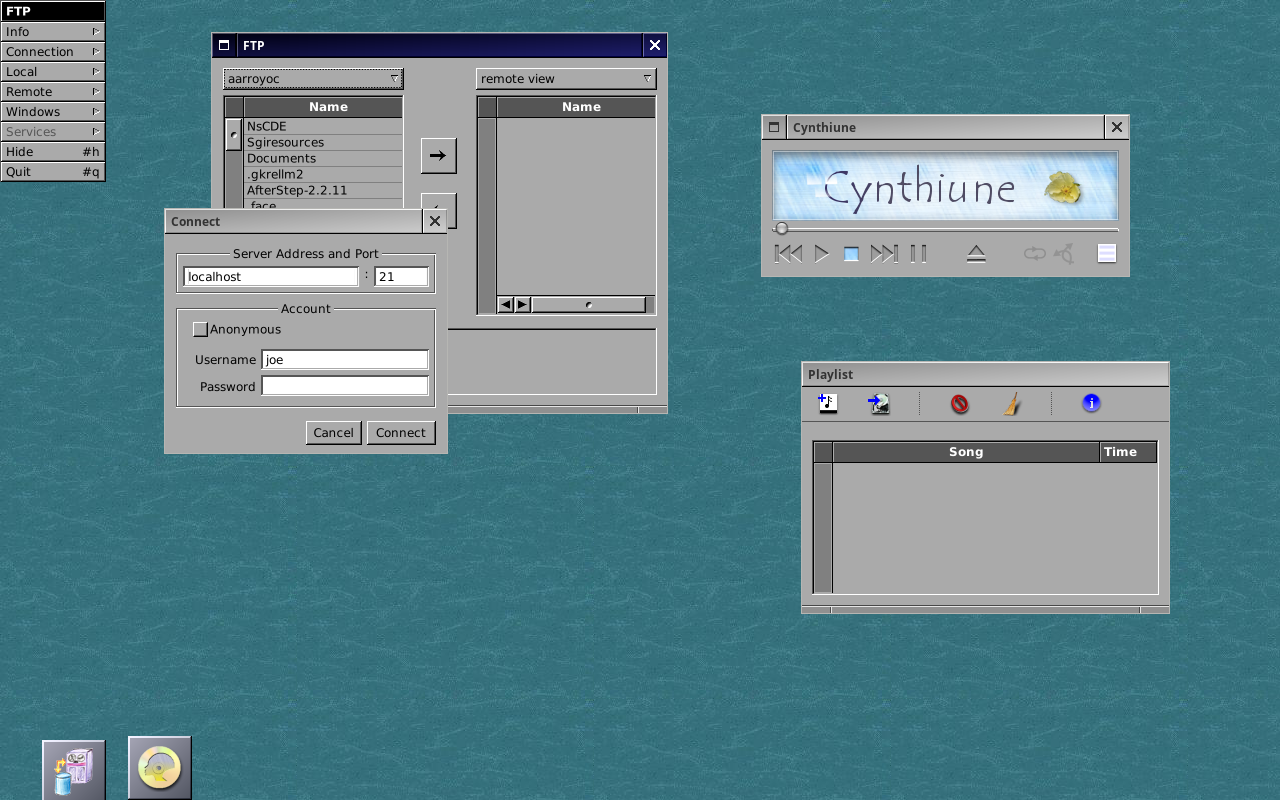Skip to next track in Cynthiune
This screenshot has height=800, width=1280.
pos(883,254)
